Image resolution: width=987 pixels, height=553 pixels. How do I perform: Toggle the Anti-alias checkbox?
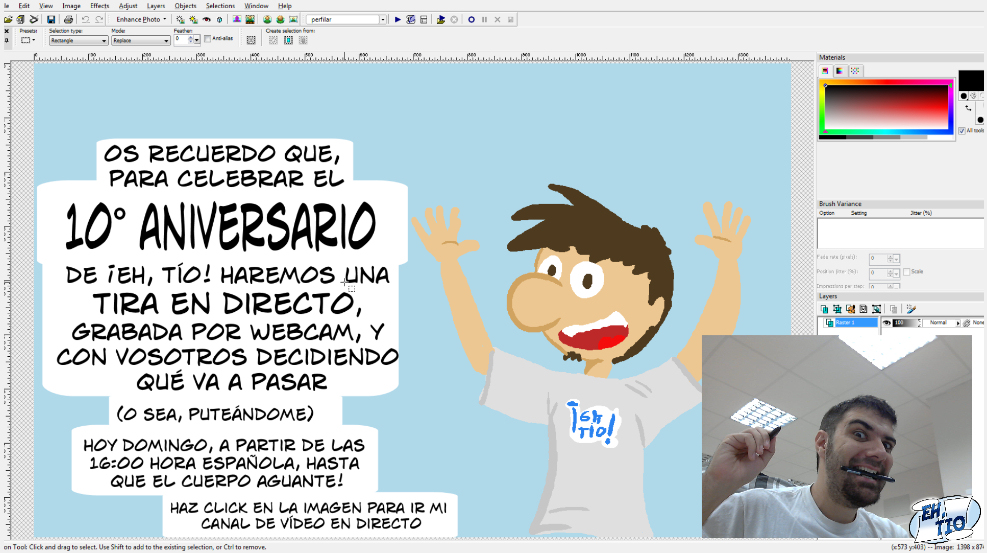coord(208,39)
